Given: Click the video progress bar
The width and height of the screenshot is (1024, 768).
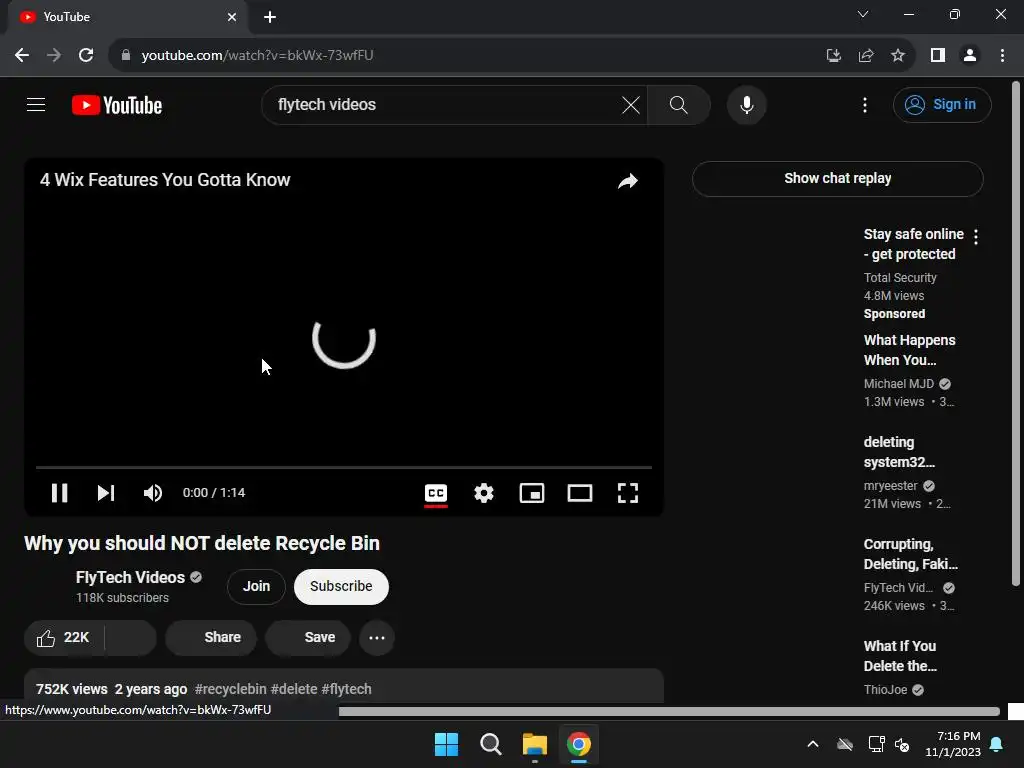Looking at the screenshot, I should pyautogui.click(x=344, y=468).
